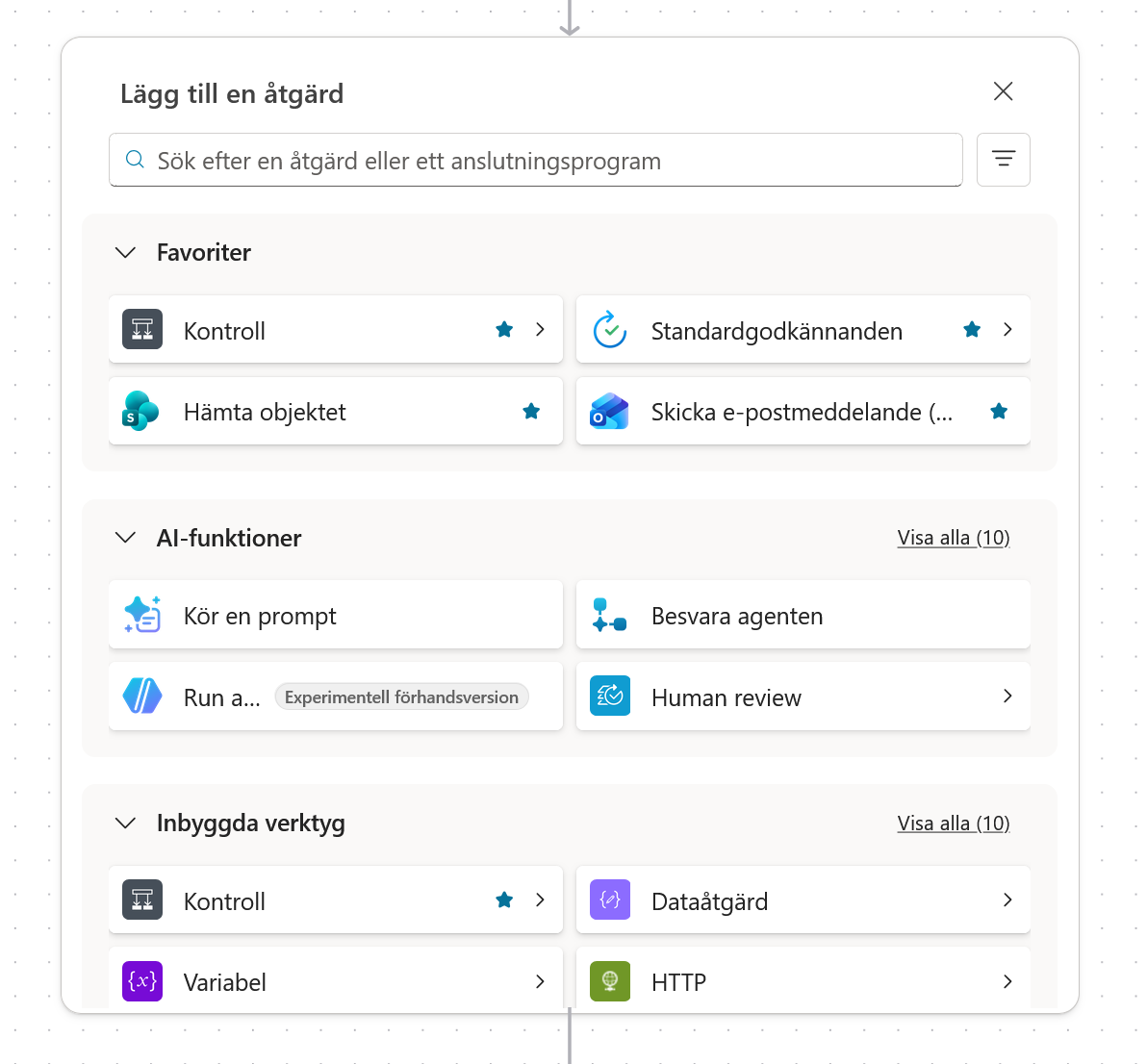
Task: Click the Kör en prompt sparkle icon
Action: pos(142,615)
